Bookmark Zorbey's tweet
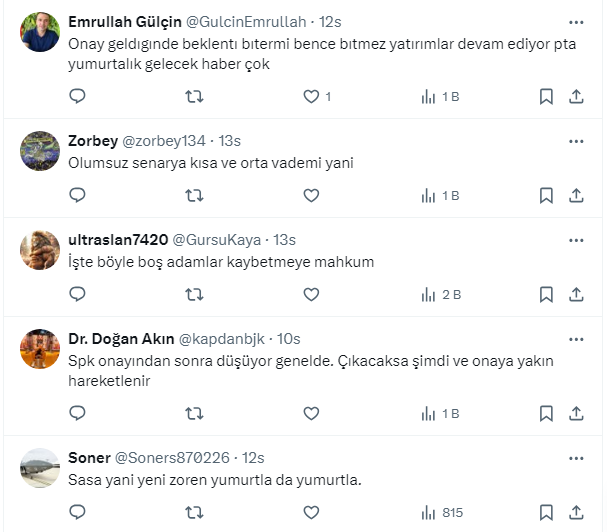Viewport: 607px width, 532px height. point(546,195)
